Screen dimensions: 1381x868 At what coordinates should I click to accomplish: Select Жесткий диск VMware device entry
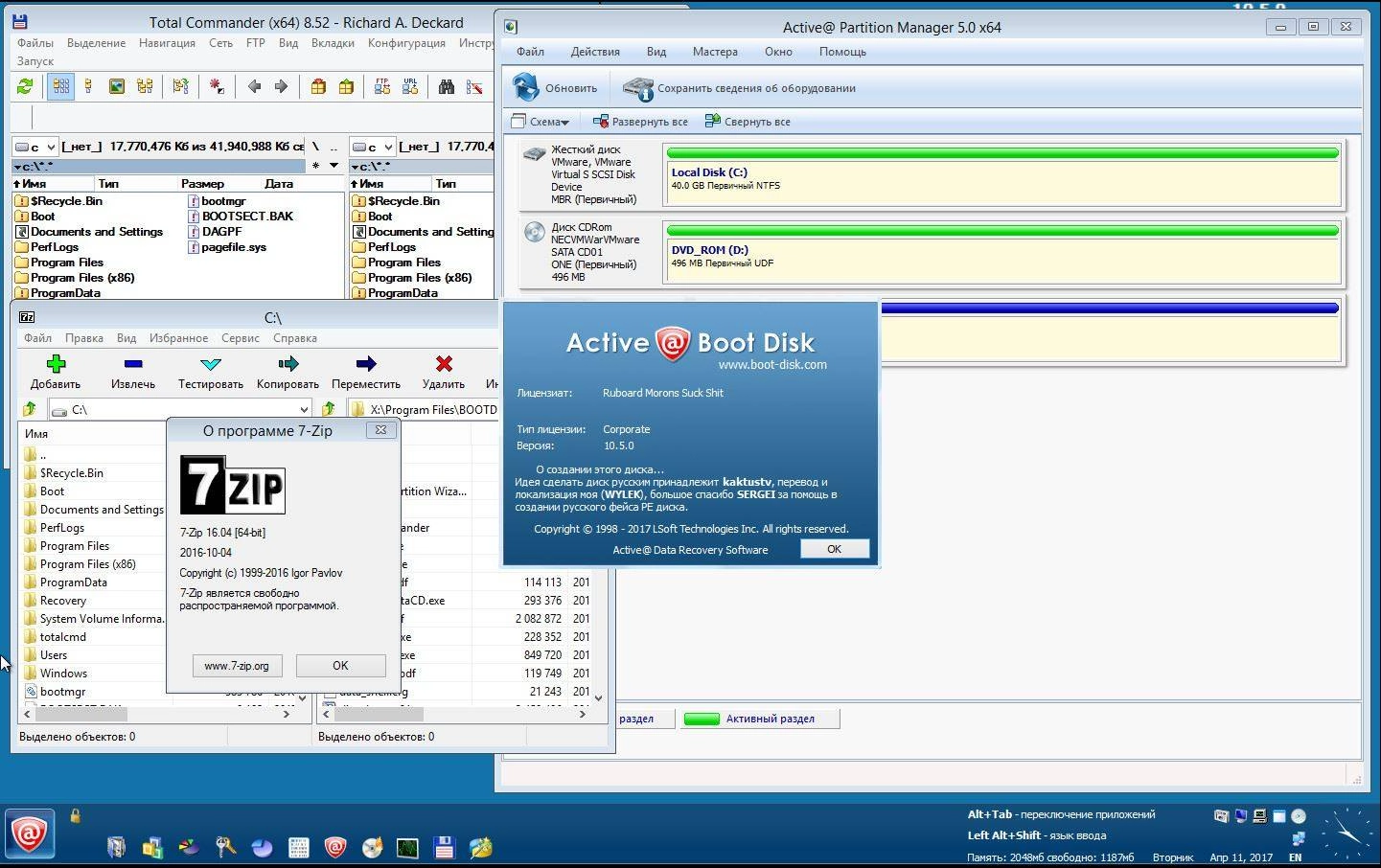589,173
